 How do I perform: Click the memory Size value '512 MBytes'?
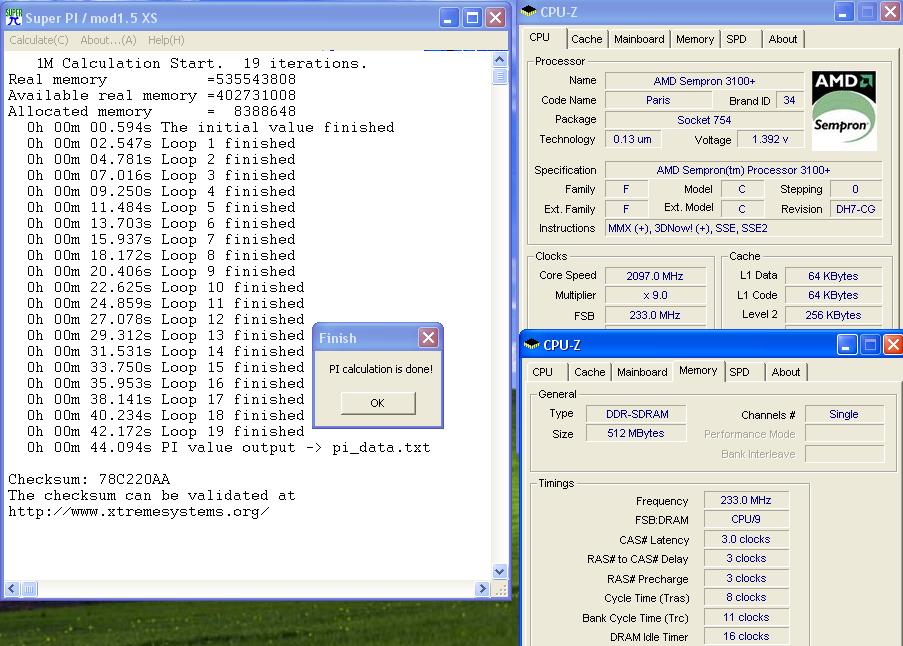[636, 433]
